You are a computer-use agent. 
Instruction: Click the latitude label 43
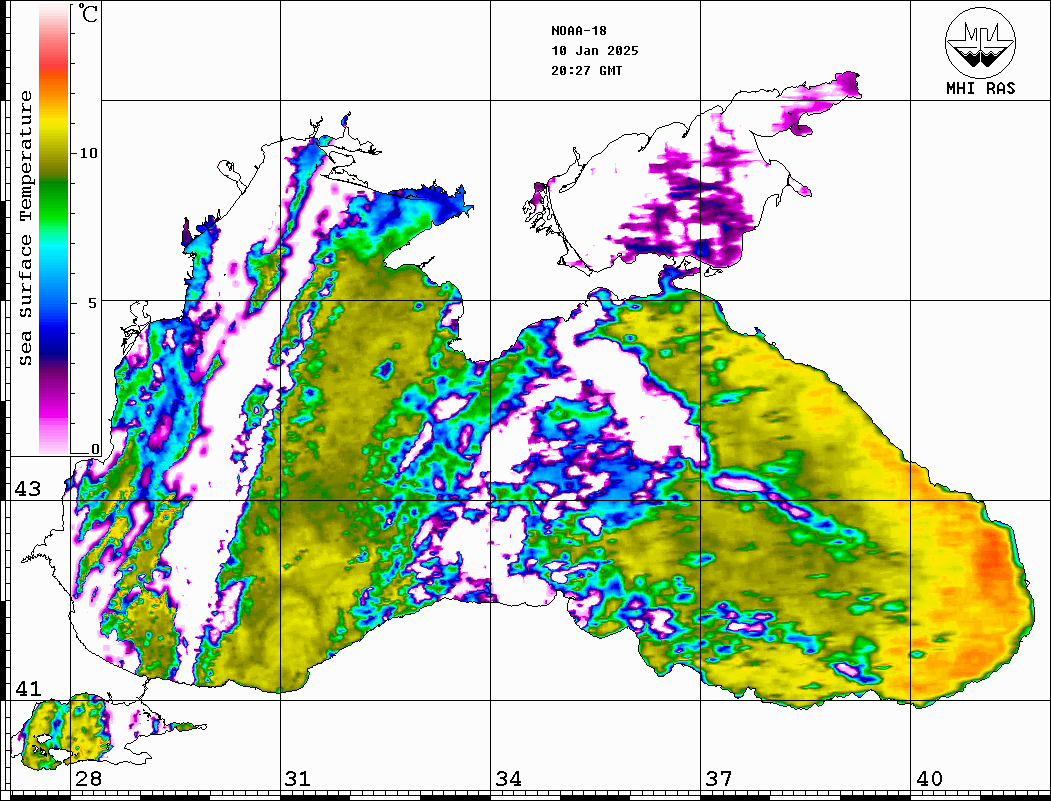click(x=27, y=489)
